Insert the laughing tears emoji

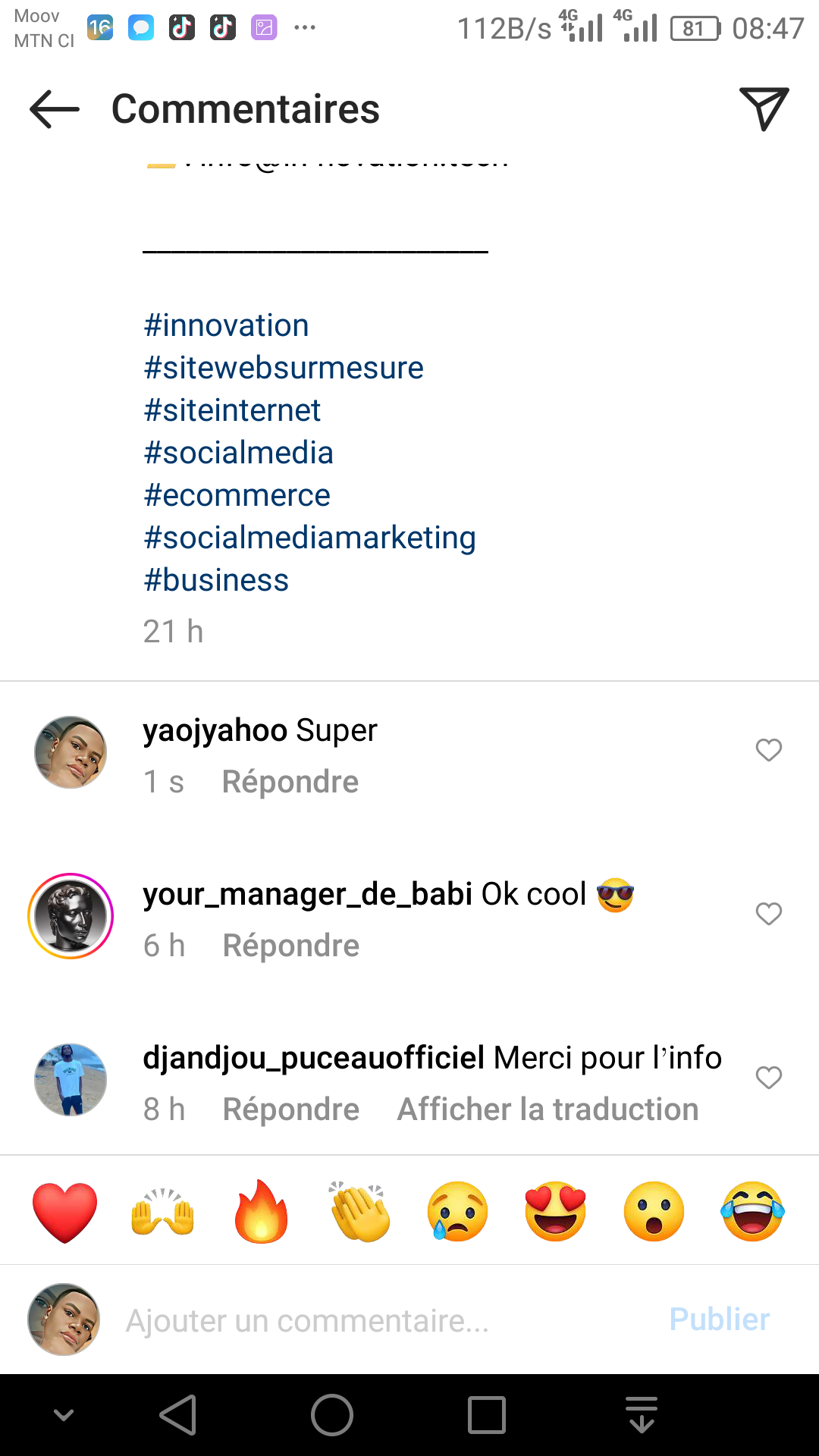752,1211
